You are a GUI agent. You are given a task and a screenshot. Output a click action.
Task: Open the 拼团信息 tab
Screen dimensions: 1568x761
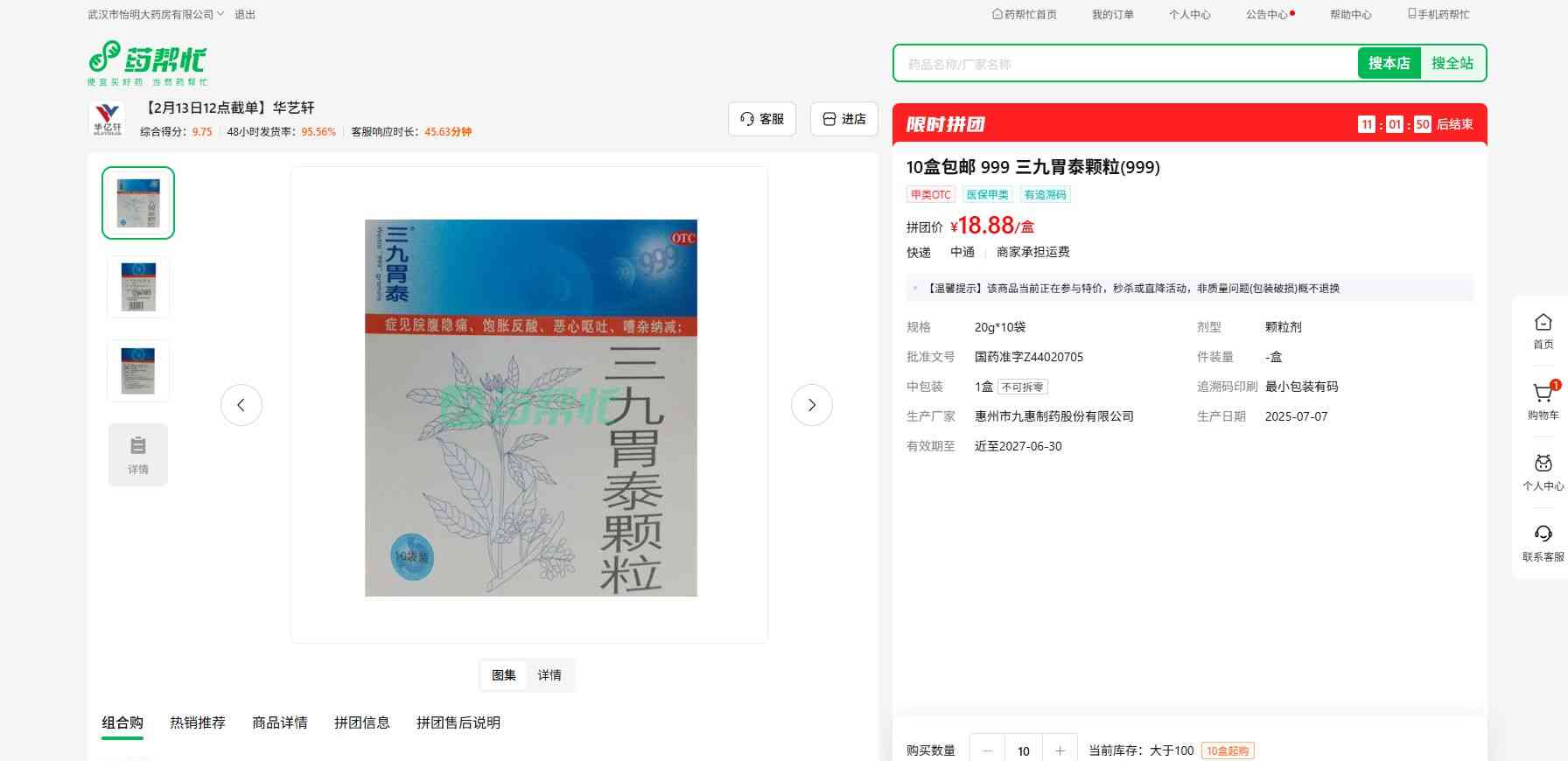362,723
